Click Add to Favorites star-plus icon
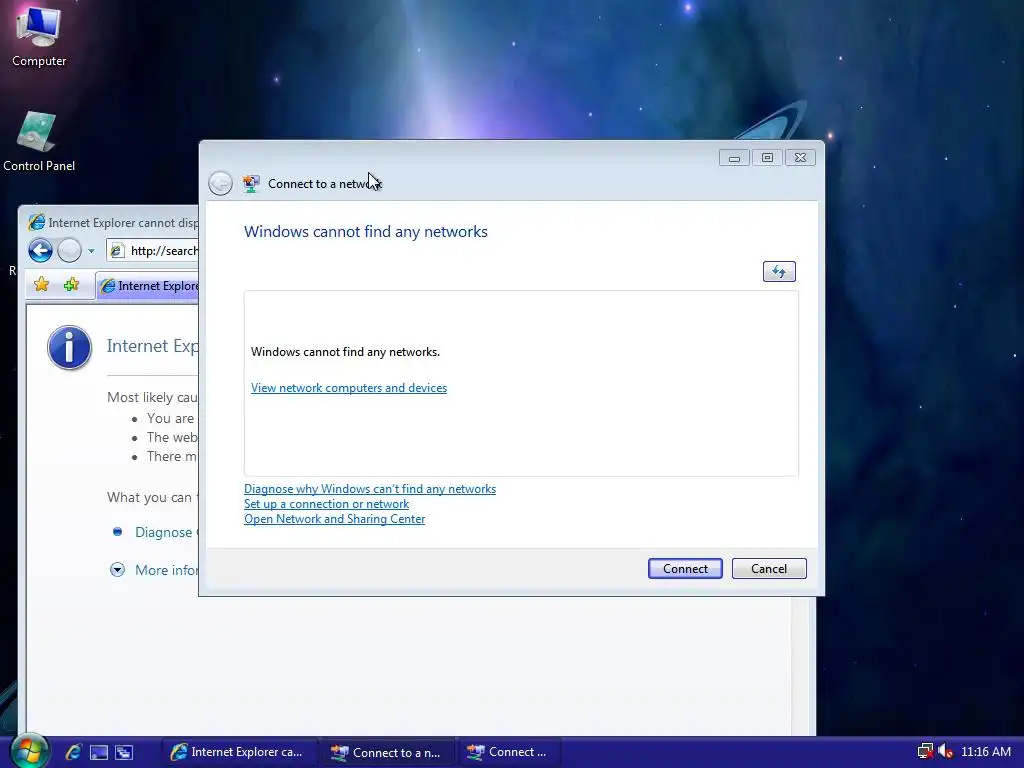The height and width of the screenshot is (768, 1024). click(72, 285)
